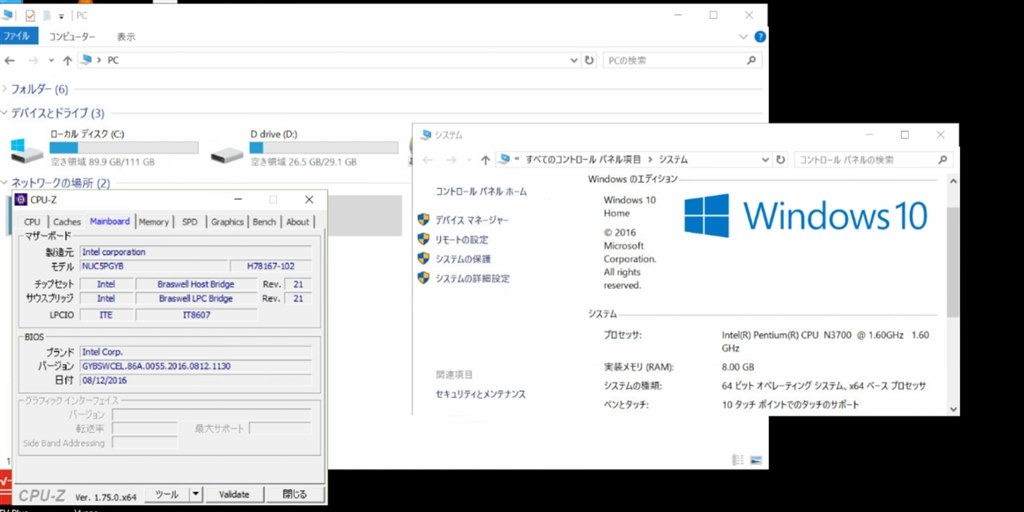Expand the PC address bar dropdown
This screenshot has height=512, width=1024.
pos(574,60)
